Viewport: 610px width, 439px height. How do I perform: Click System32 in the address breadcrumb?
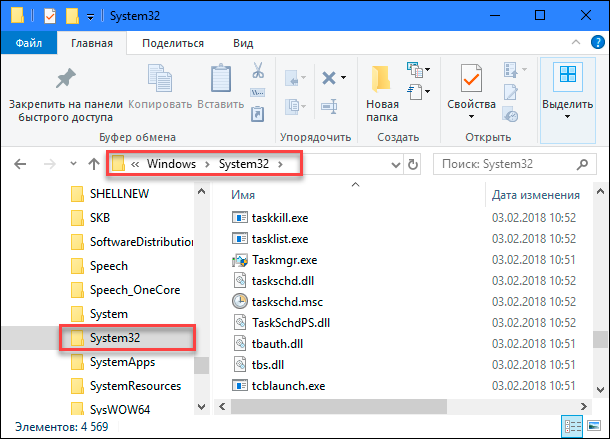coord(244,164)
